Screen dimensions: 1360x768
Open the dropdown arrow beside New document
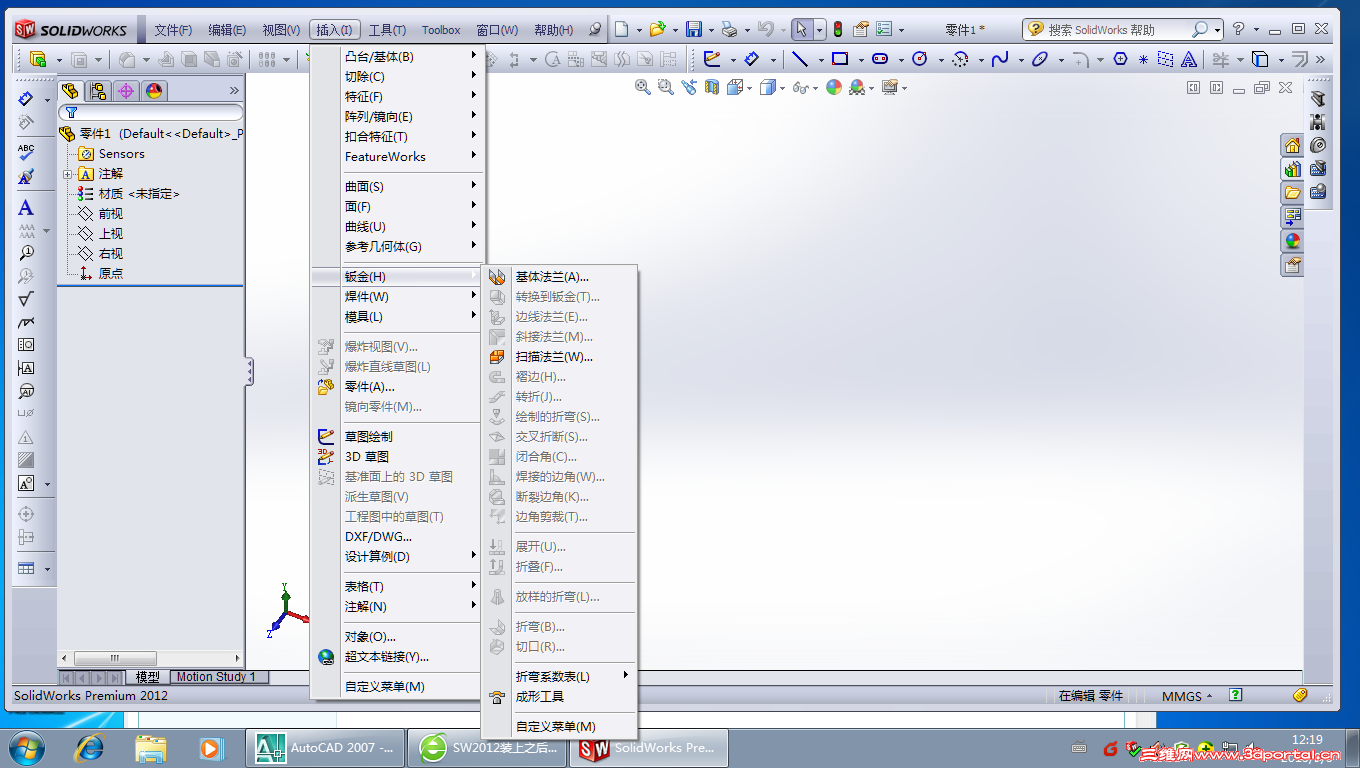(638, 30)
